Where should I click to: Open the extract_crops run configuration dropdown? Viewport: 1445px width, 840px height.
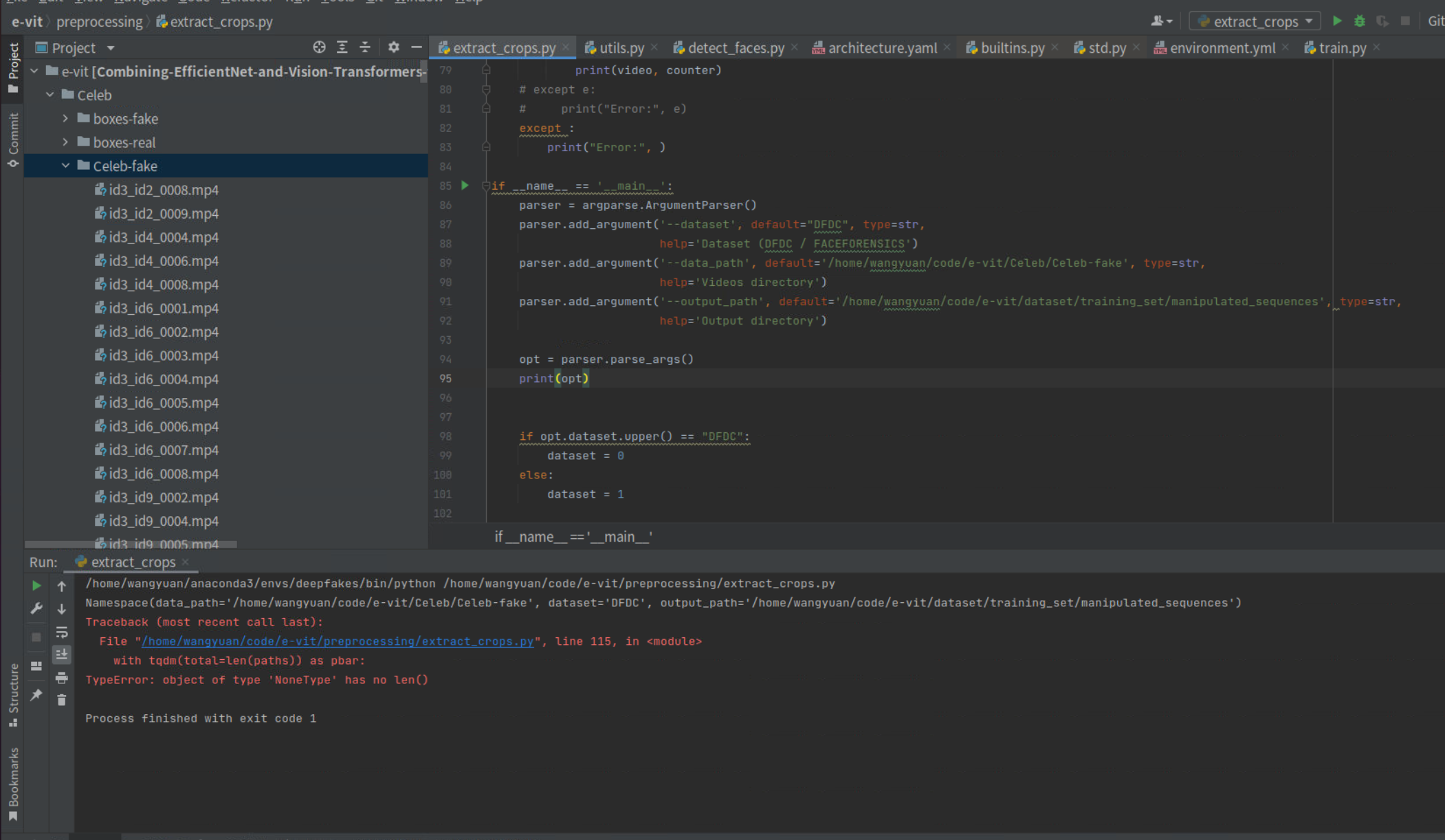coord(1255,21)
